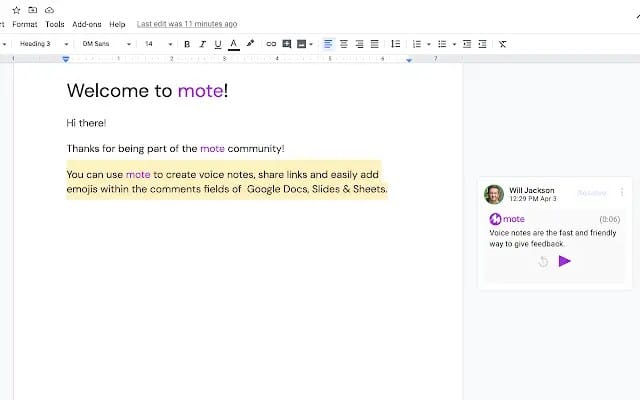This screenshot has height=400, width=640.
Task: Resolve Will Jackson's comment
Action: pos(592,192)
